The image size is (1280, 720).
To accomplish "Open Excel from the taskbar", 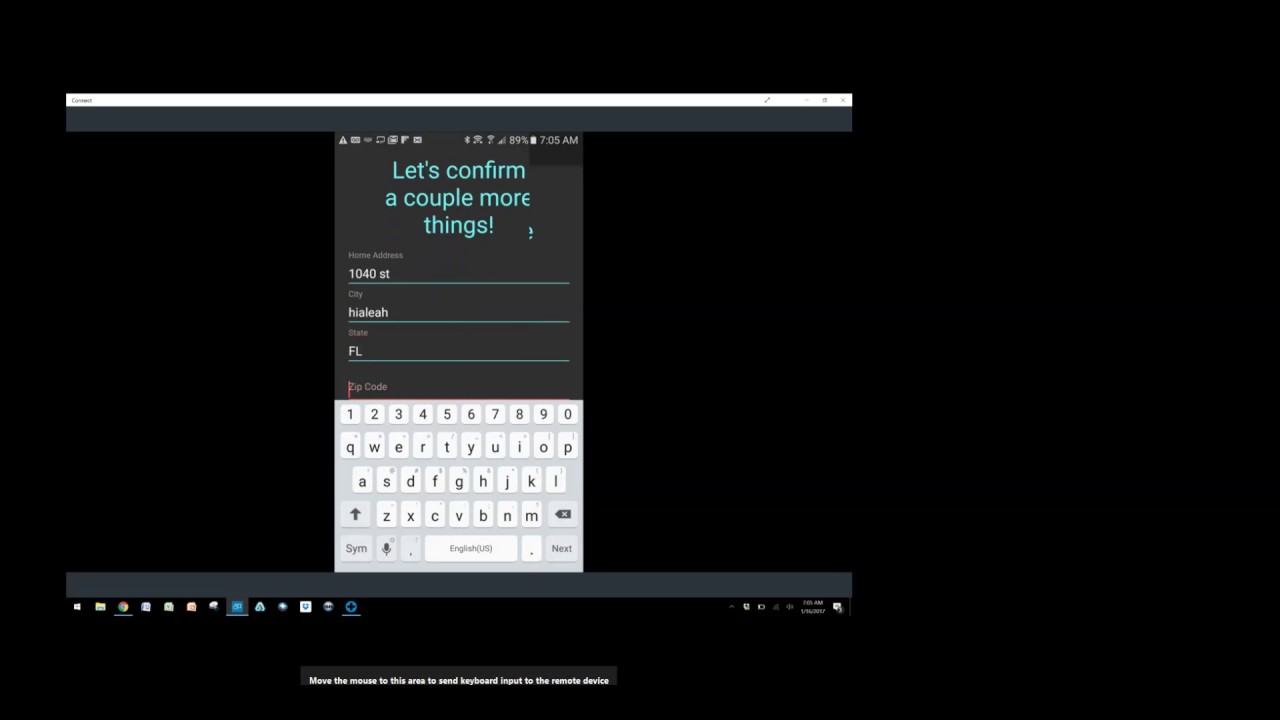I will click(169, 607).
